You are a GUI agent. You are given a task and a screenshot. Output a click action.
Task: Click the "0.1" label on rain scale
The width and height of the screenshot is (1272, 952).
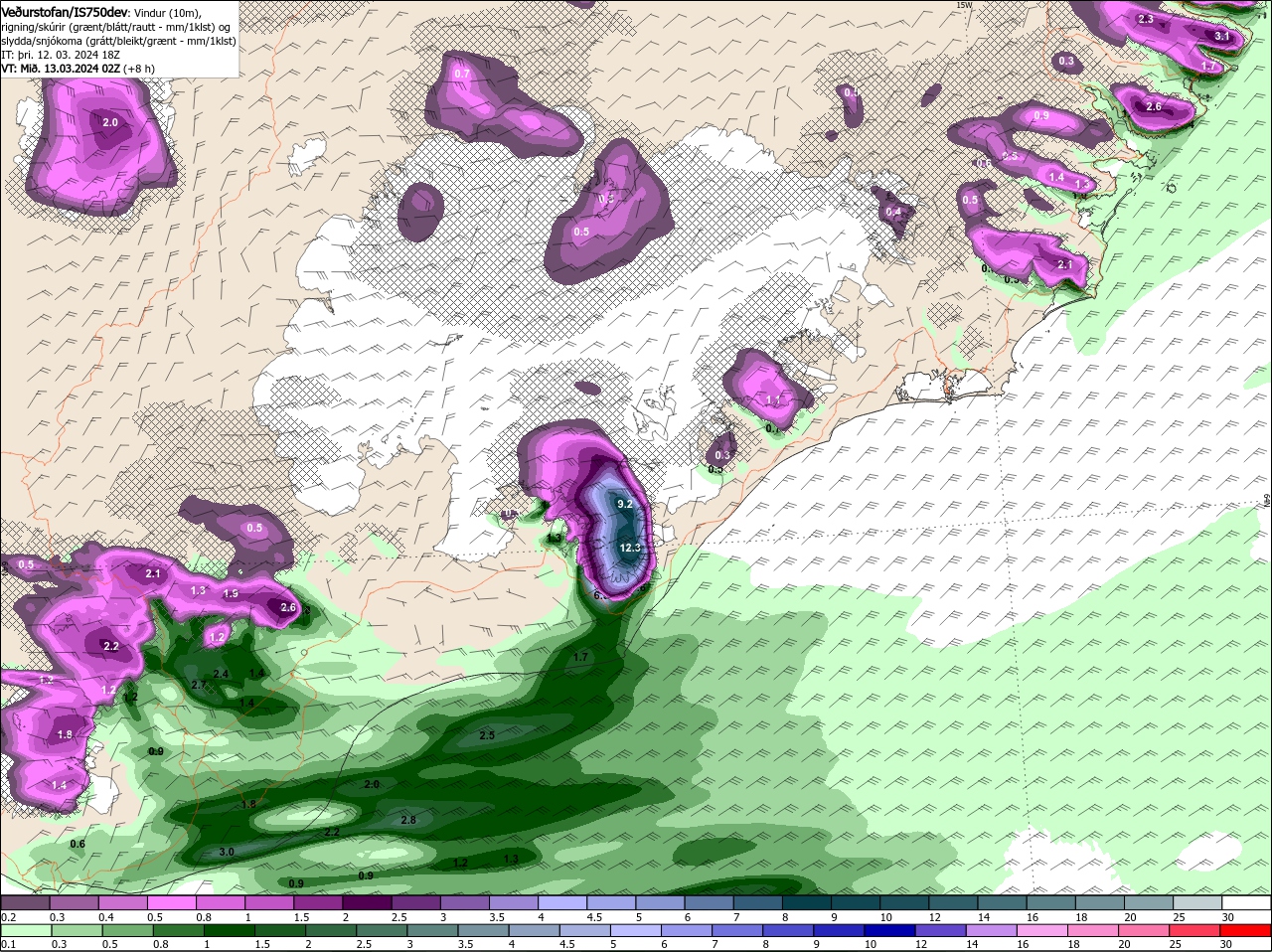(x=8, y=944)
